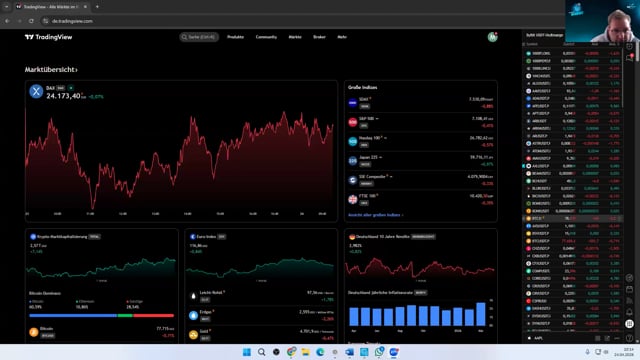
Task: Select the AAPL symbol at the watchlist bottom
Action: [538, 338]
